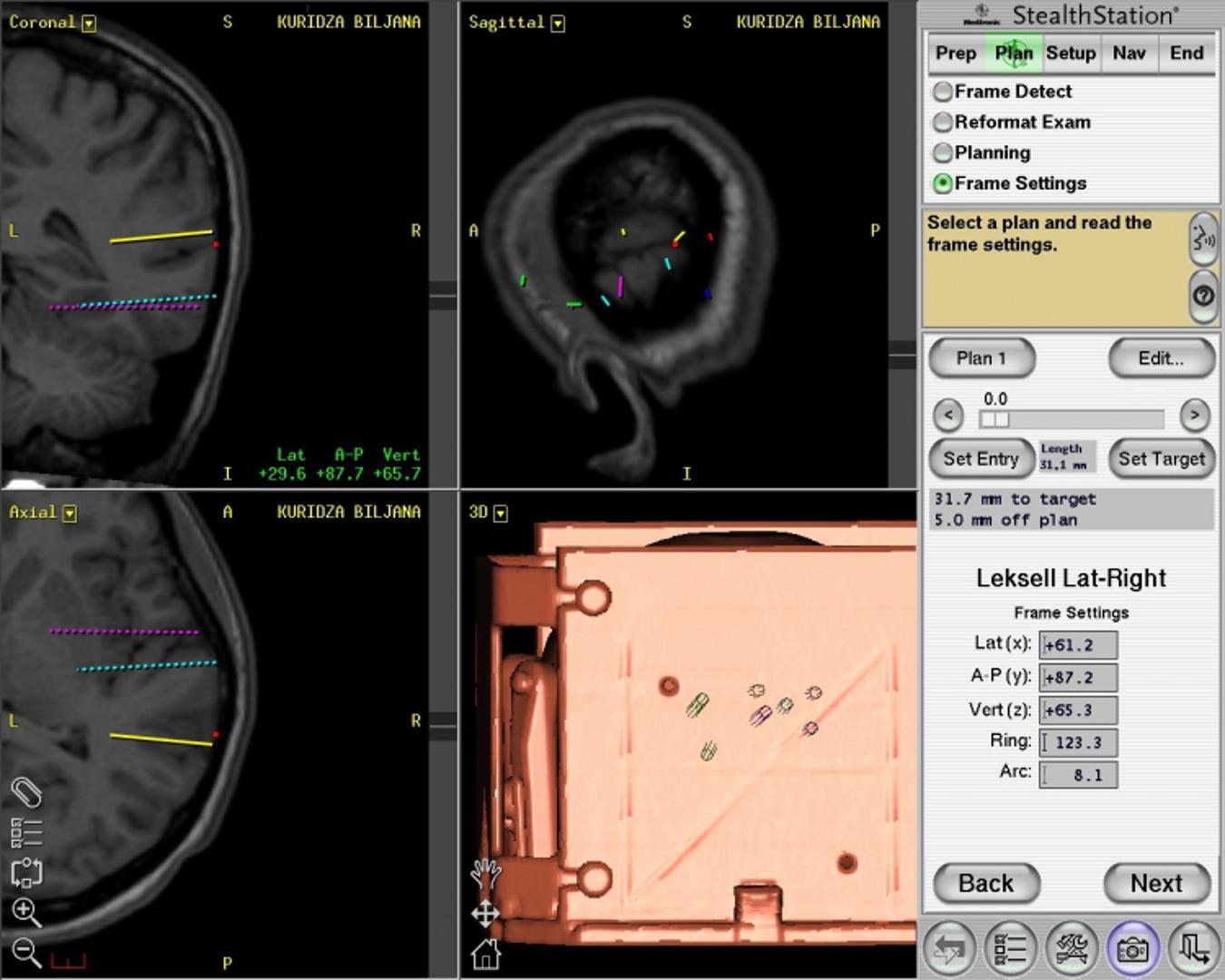Open the Coronal view dropdown
This screenshot has height=980, width=1225.
point(89,24)
